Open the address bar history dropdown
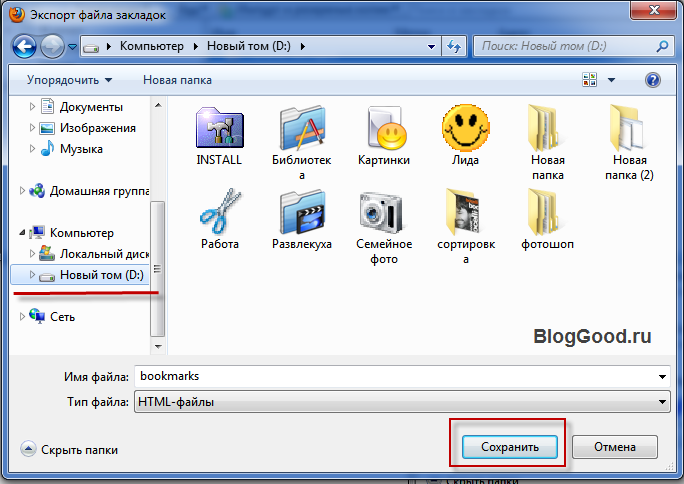This screenshot has width=684, height=484. coord(431,46)
